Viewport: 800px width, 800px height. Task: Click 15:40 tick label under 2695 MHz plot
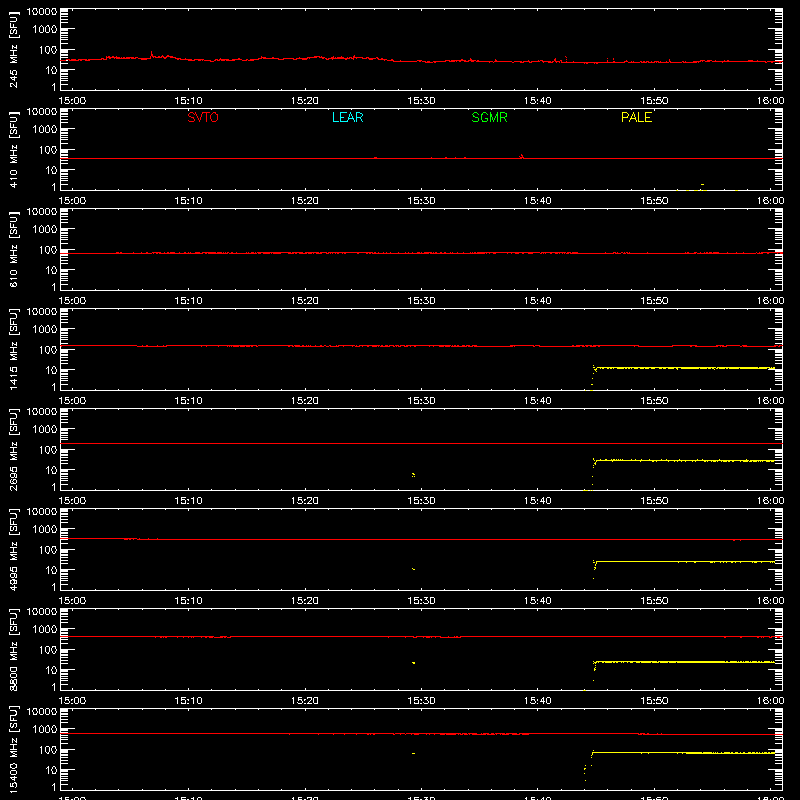point(538,501)
